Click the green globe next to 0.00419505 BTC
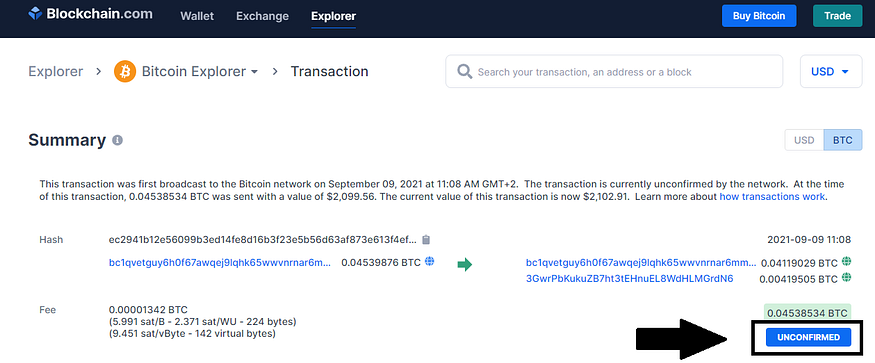 pyautogui.click(x=847, y=277)
